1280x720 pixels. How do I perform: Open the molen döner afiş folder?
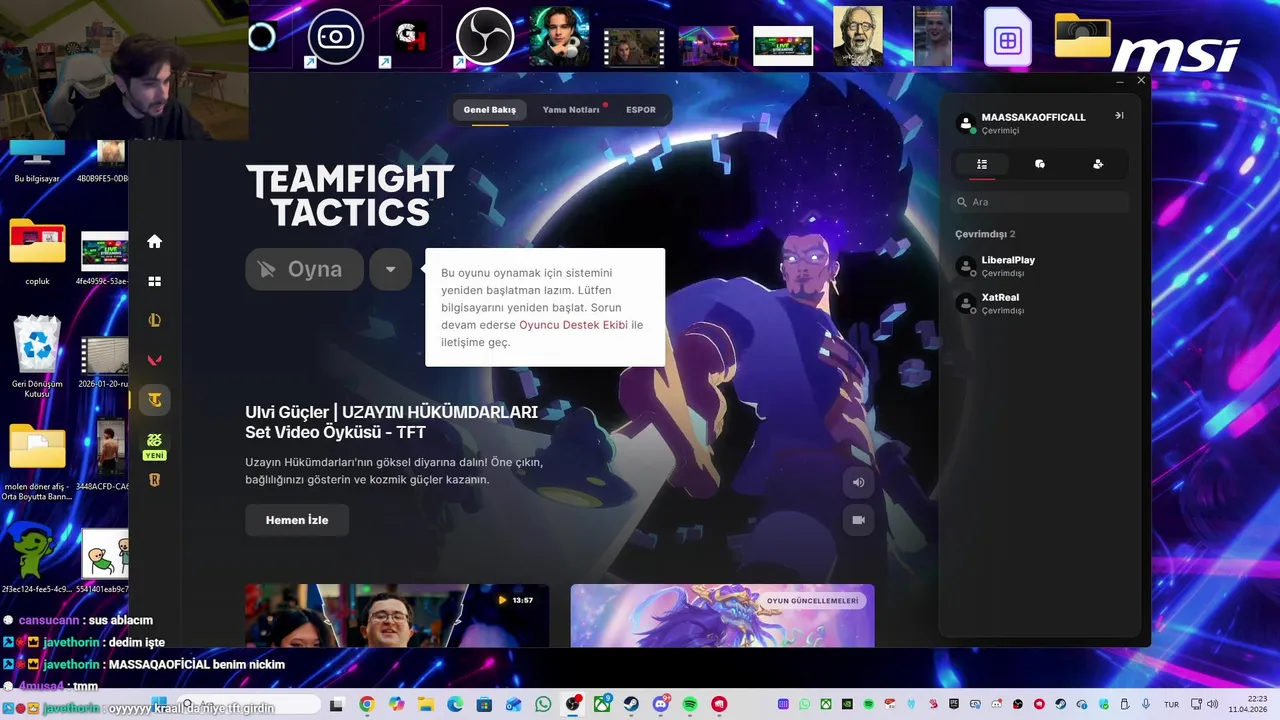37,462
